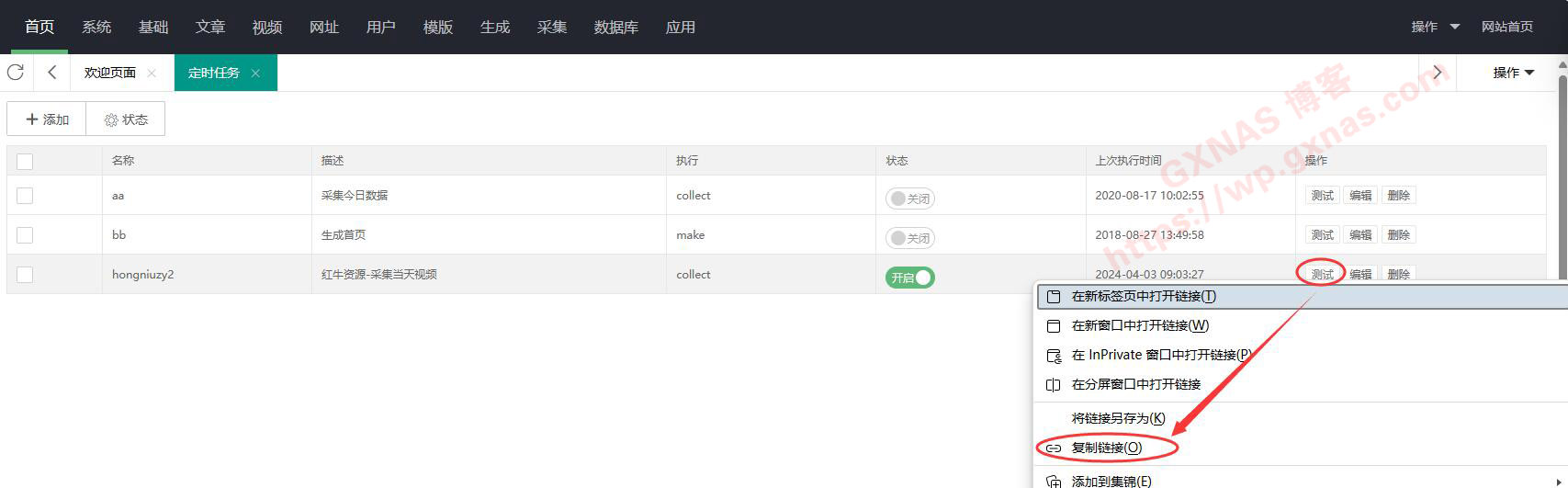1568x488 pixels.
Task: Click 编辑 for task aa
Action: point(1359,196)
